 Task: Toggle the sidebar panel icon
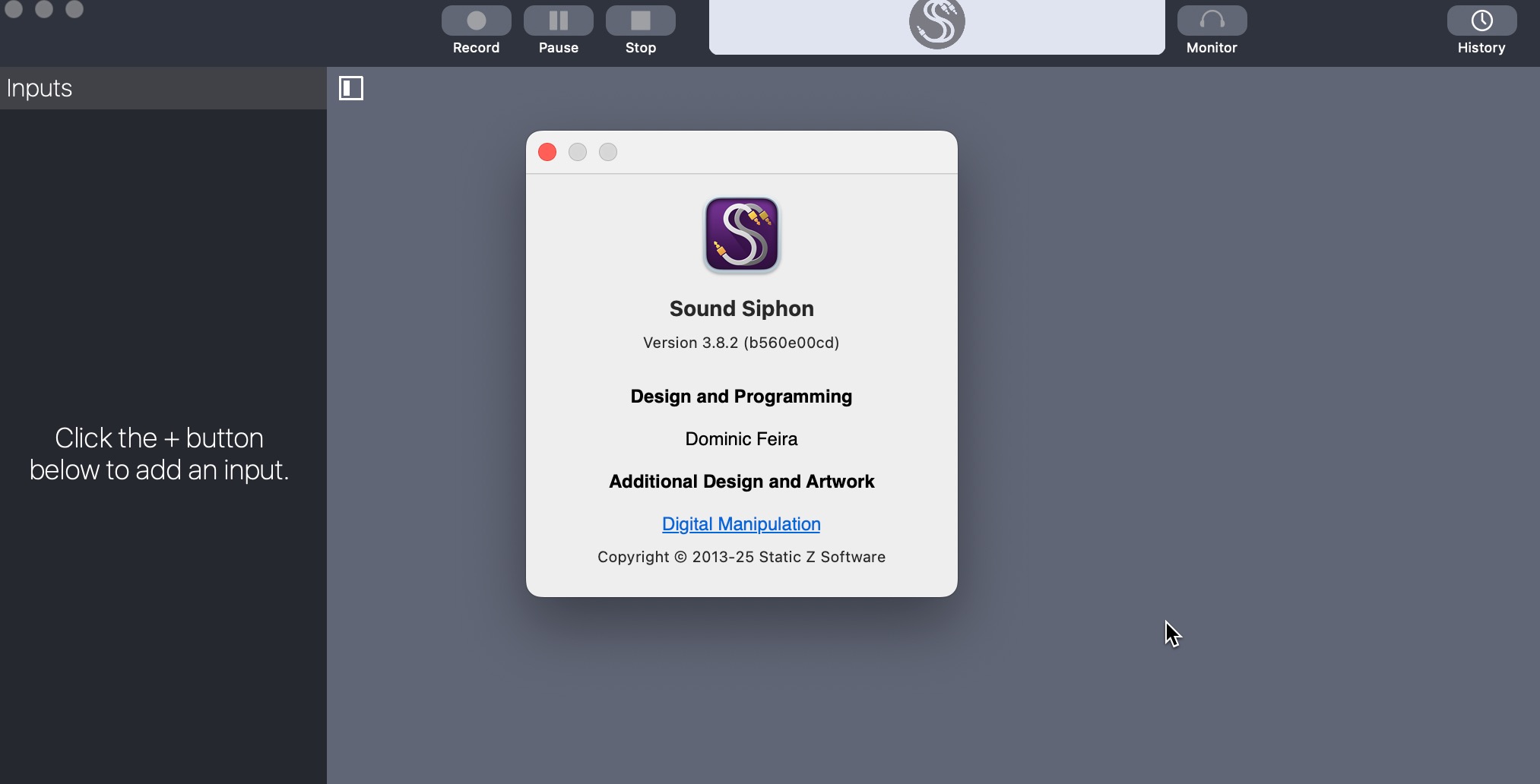tap(351, 88)
